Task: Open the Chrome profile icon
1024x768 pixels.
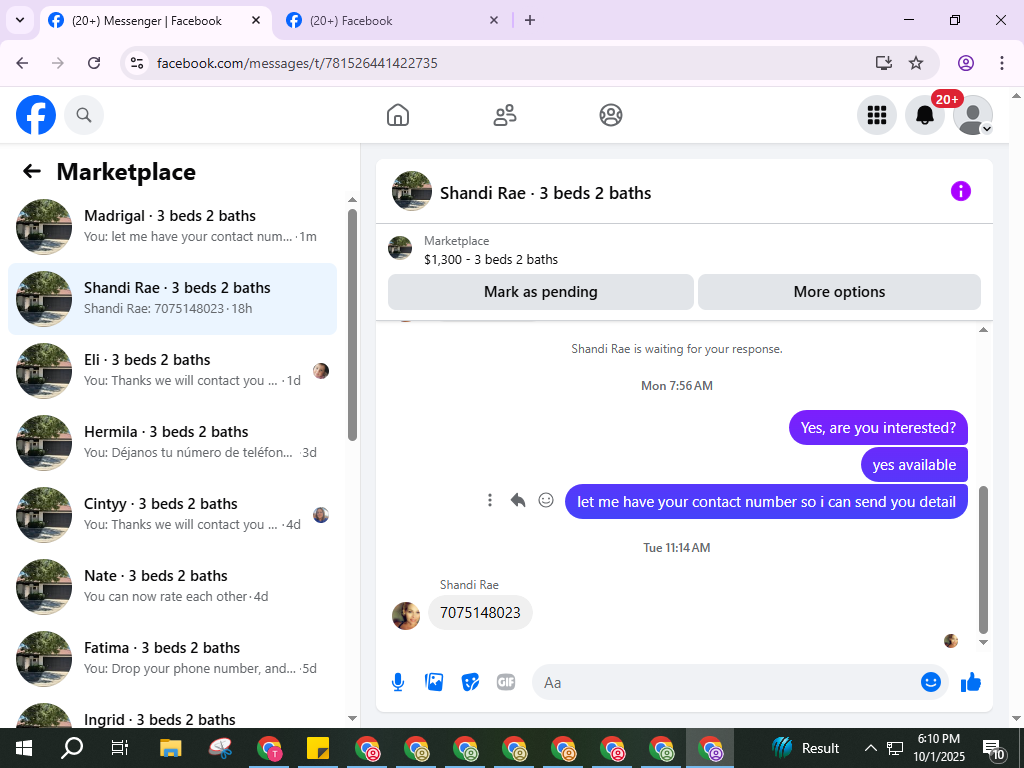Action: (x=966, y=63)
